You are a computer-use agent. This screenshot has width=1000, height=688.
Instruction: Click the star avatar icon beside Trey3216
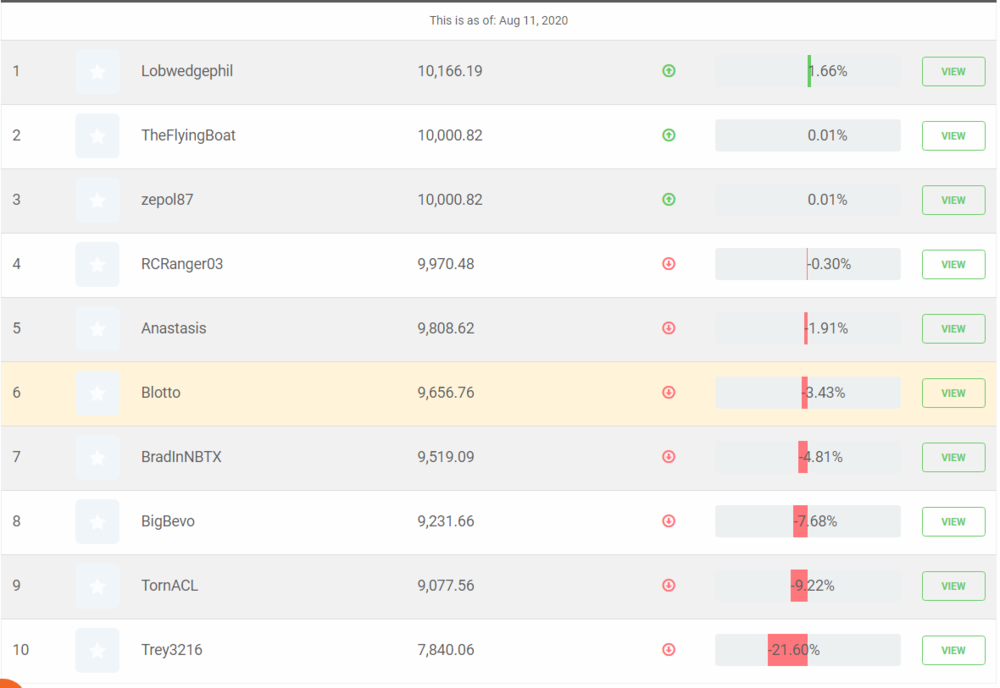click(x=97, y=650)
